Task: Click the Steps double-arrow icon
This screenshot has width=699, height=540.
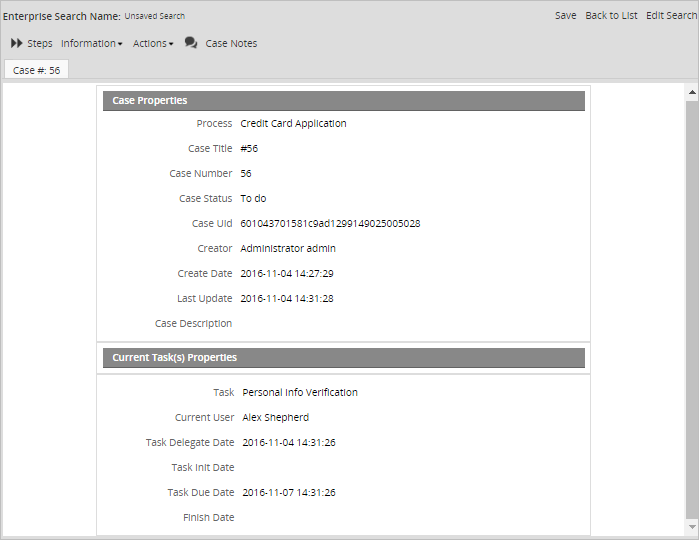Action: [x=17, y=44]
